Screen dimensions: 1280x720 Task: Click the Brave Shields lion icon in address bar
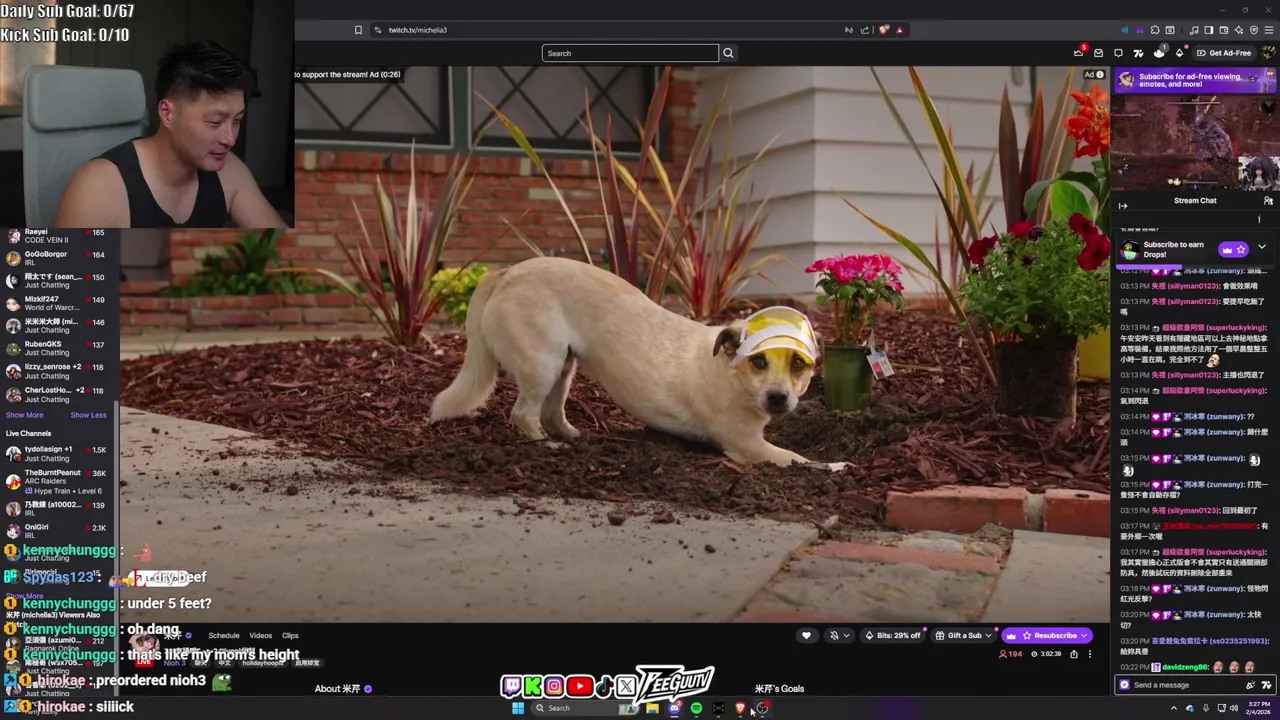click(883, 30)
